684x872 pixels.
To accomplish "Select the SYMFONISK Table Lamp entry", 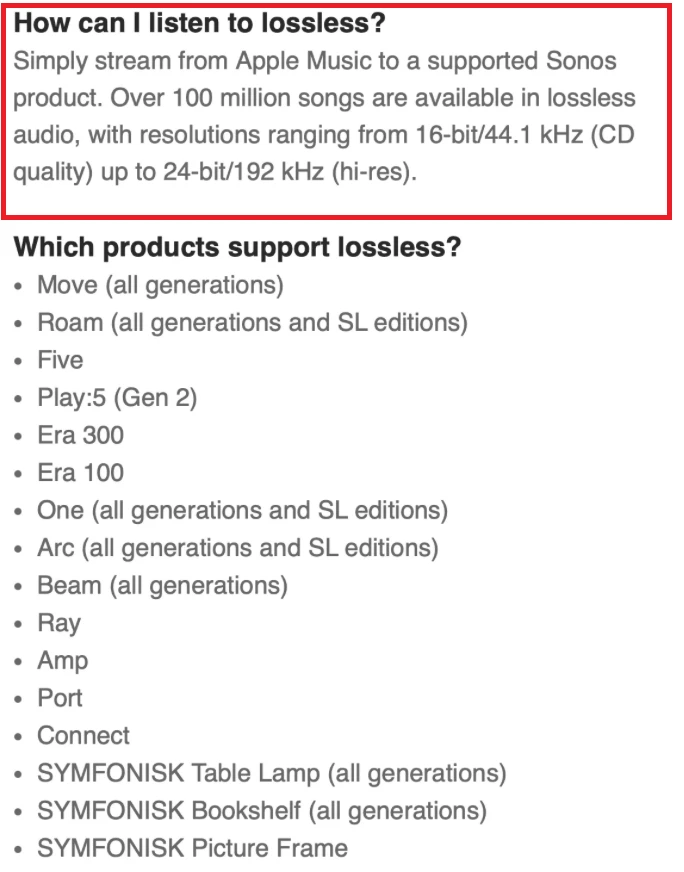I will coord(272,774).
